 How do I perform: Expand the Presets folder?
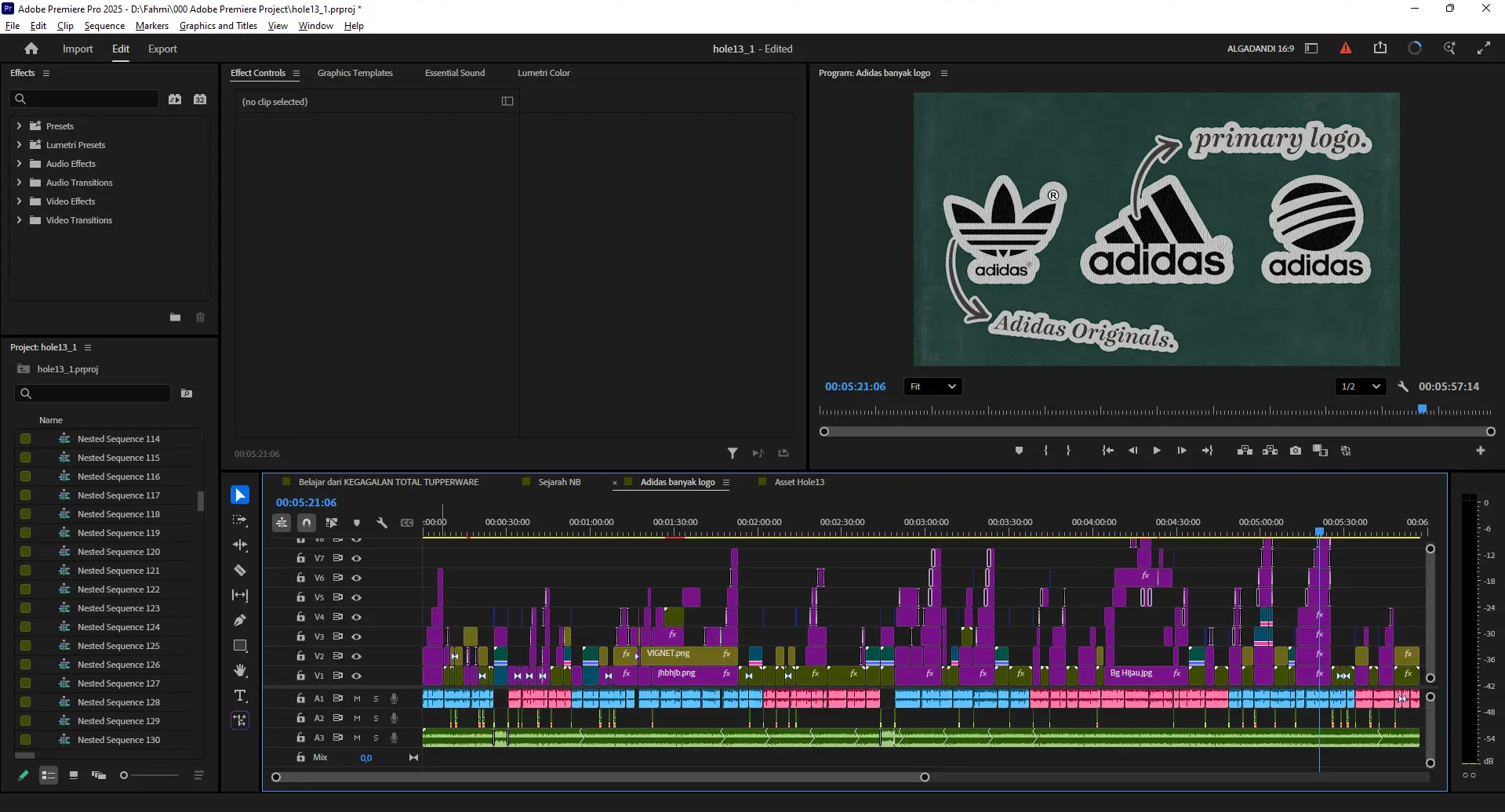(19, 125)
